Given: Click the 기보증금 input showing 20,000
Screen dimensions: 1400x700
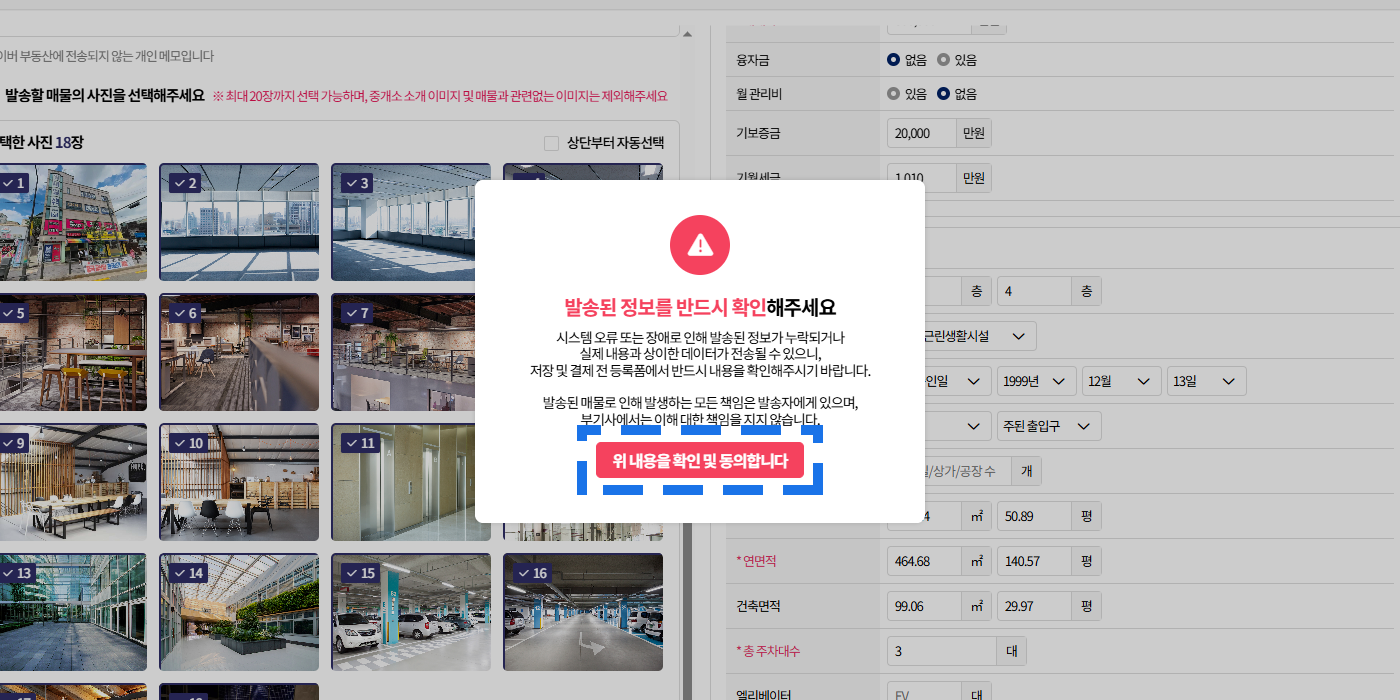Looking at the screenshot, I should pos(921,133).
